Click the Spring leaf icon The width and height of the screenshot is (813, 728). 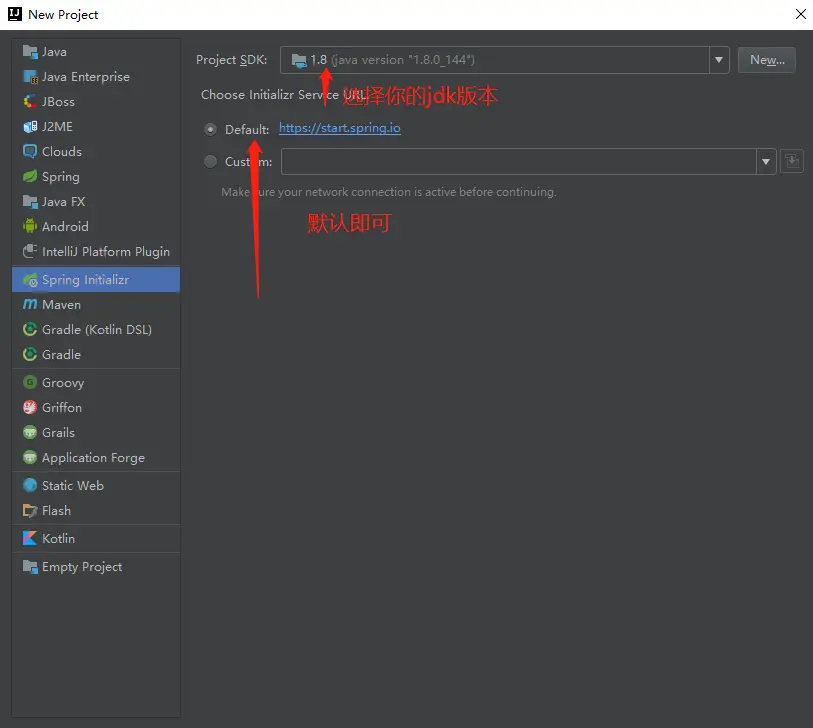coord(30,176)
